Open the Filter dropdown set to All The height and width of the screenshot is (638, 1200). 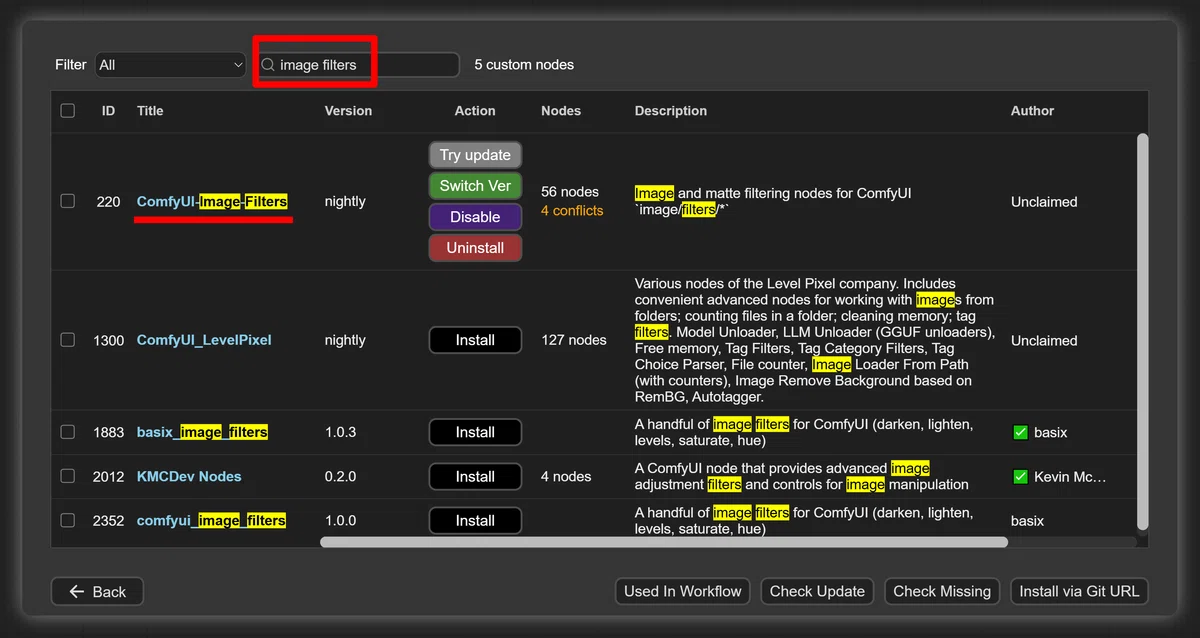171,65
